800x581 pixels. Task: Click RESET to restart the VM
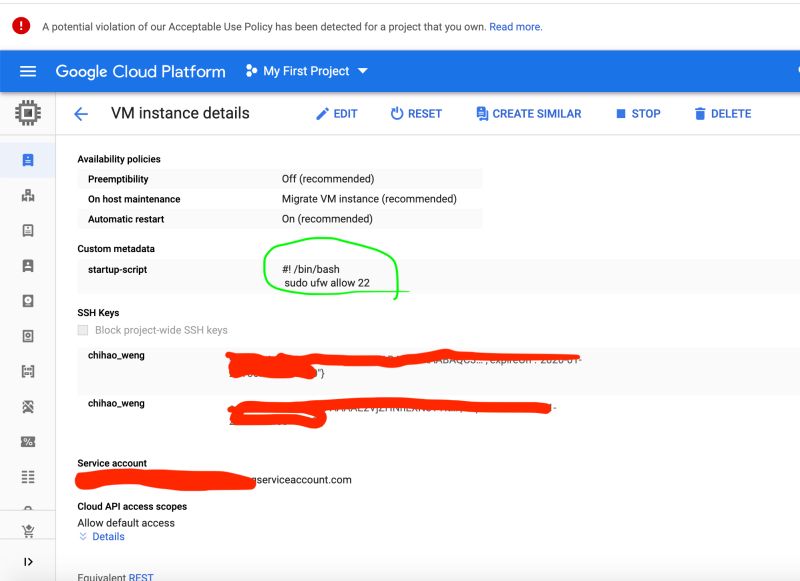click(x=417, y=113)
